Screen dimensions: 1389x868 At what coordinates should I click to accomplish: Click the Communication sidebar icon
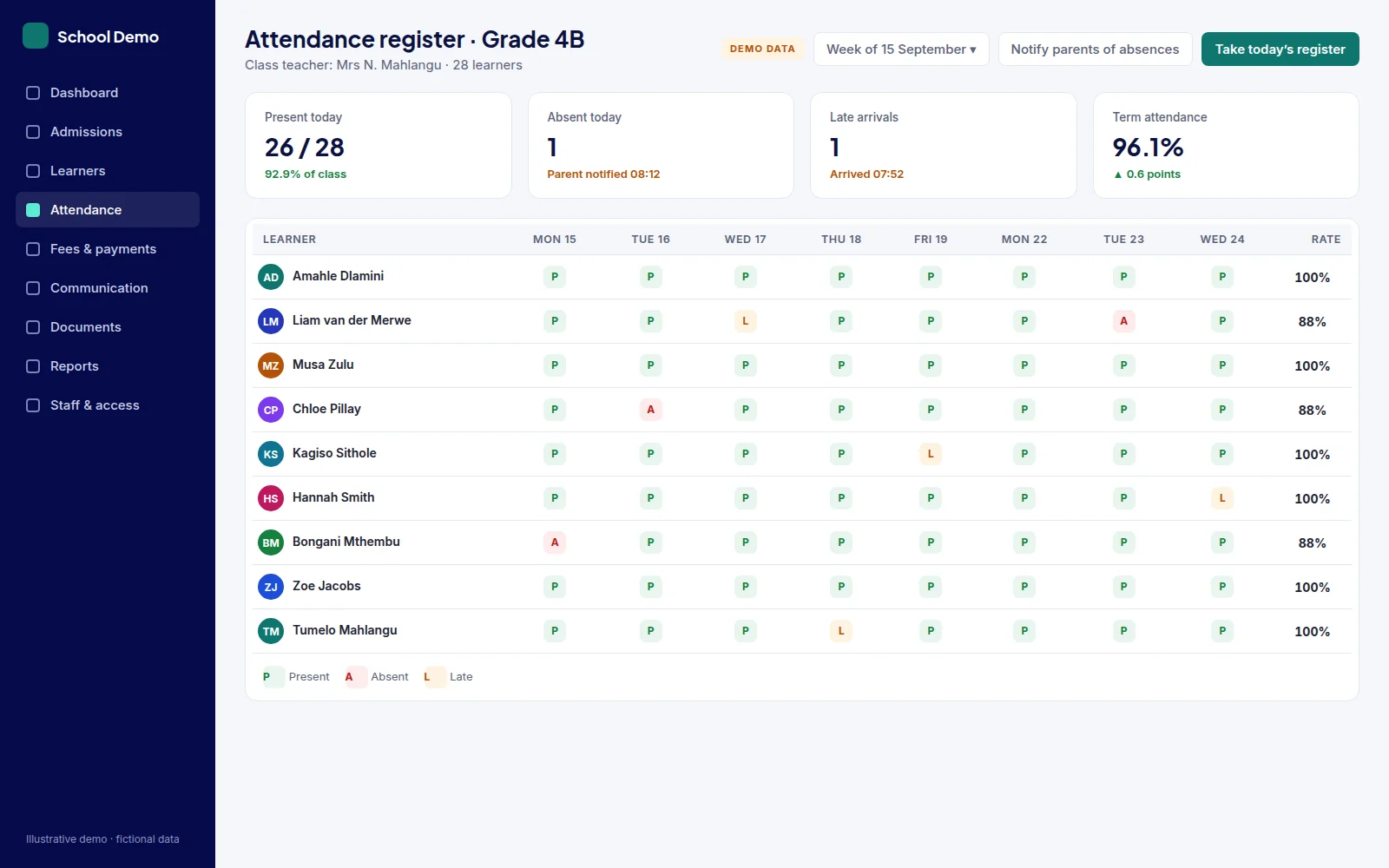tap(33, 288)
